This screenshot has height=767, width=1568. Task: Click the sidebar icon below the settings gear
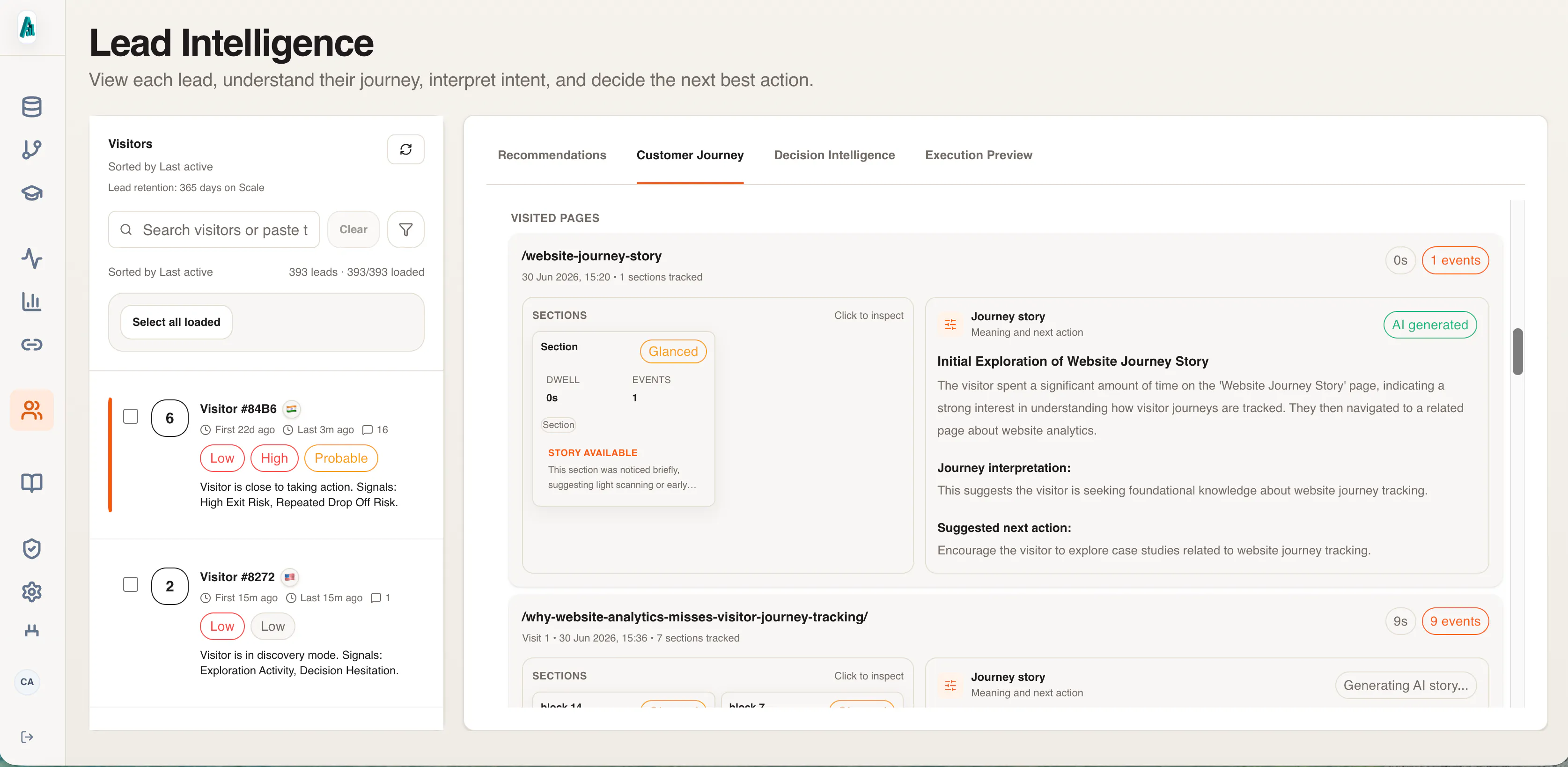[x=32, y=631]
